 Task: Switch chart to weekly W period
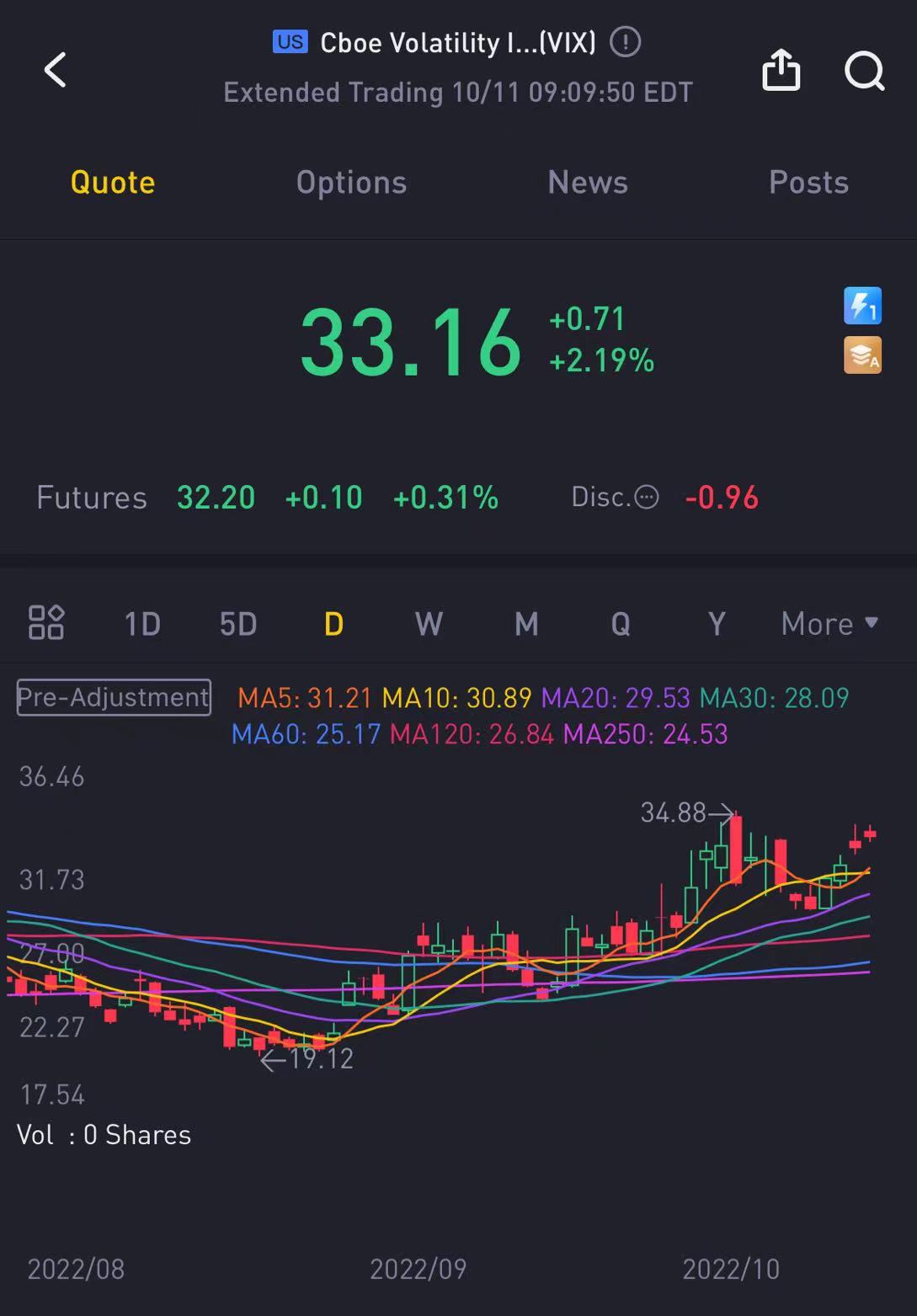[429, 624]
